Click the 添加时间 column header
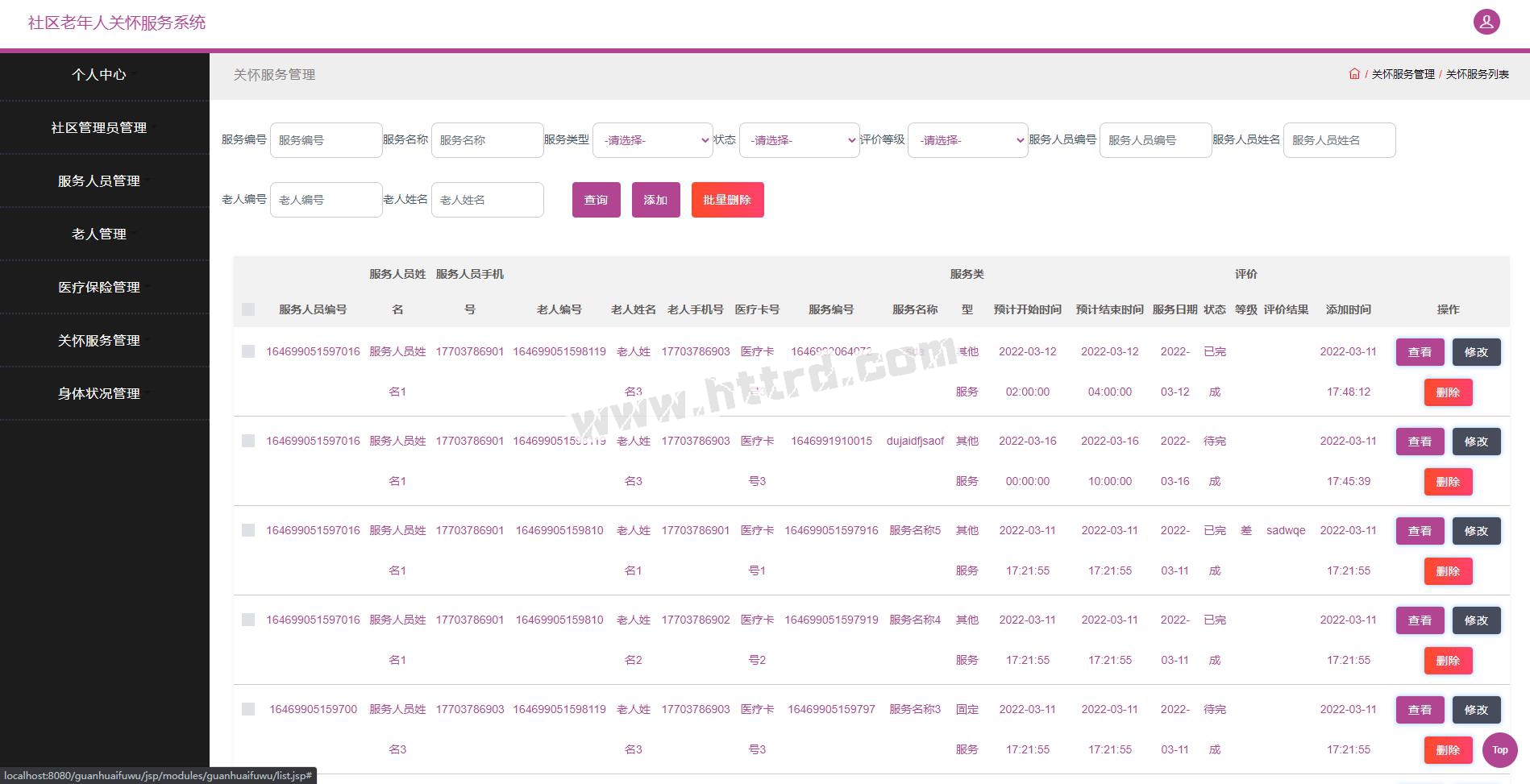This screenshot has width=1530, height=784. pyautogui.click(x=1349, y=309)
